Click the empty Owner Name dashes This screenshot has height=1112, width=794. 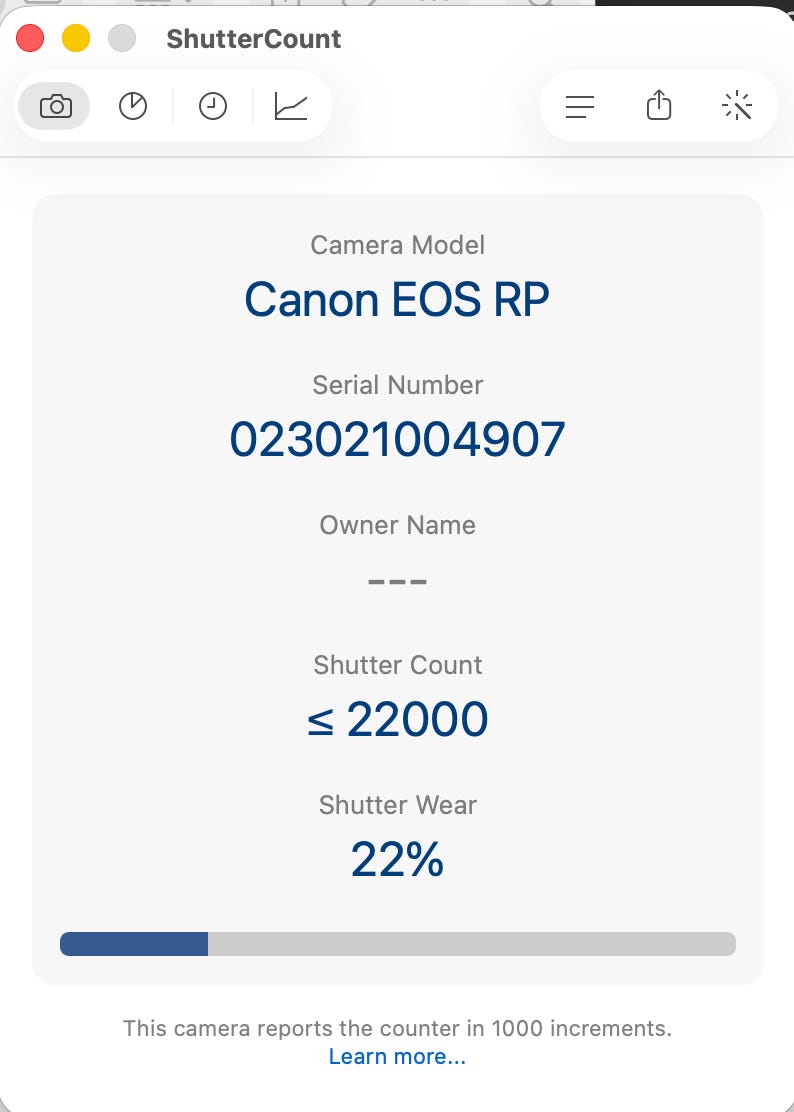(397, 581)
